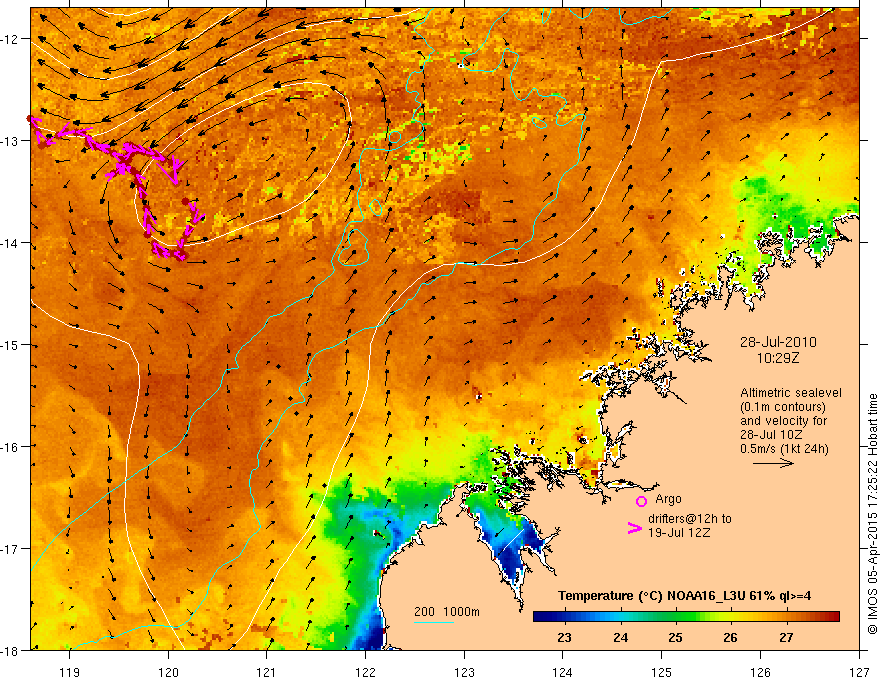Click the temperature color bar
The image size is (880, 680).
coord(686,617)
